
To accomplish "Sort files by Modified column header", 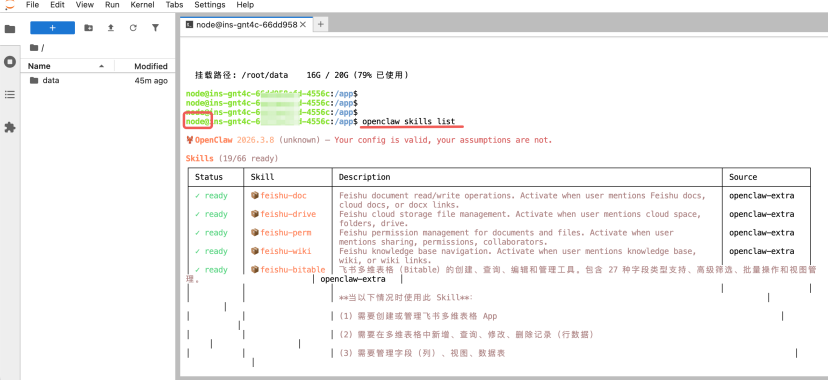I will click(144, 66).
